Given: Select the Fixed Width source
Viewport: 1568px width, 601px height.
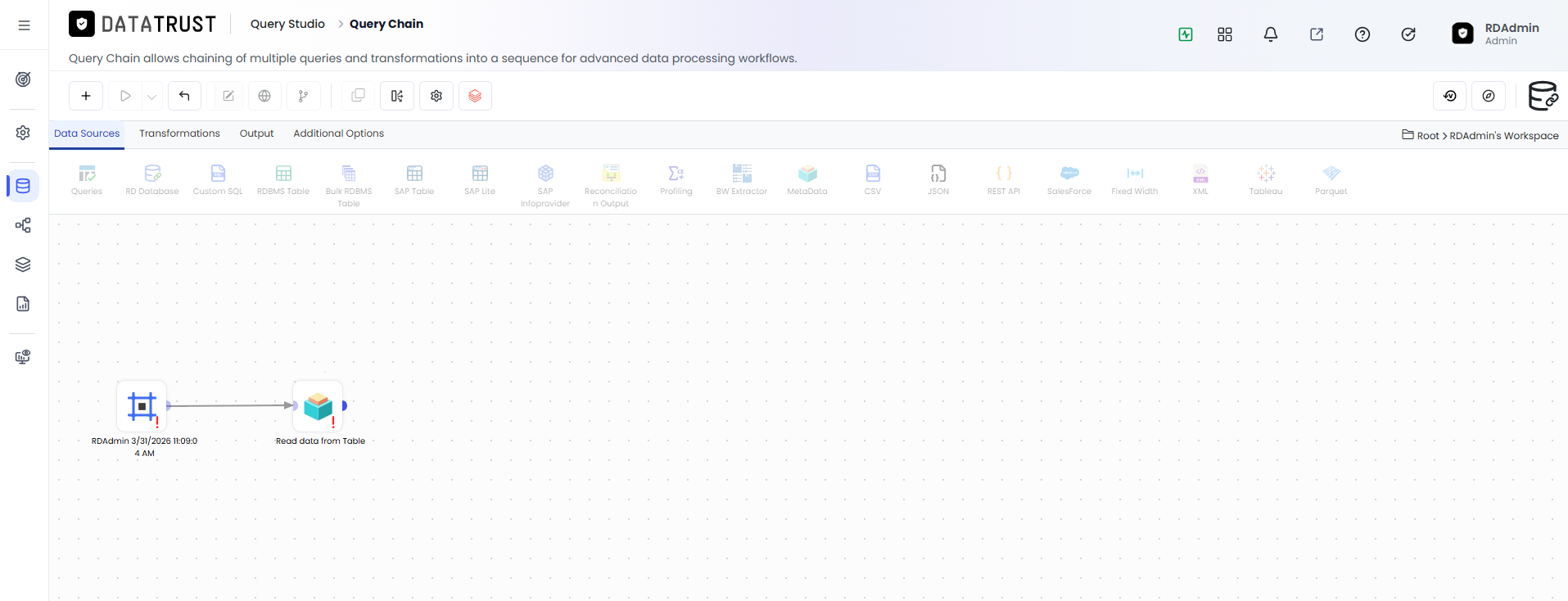Looking at the screenshot, I should point(1135,180).
